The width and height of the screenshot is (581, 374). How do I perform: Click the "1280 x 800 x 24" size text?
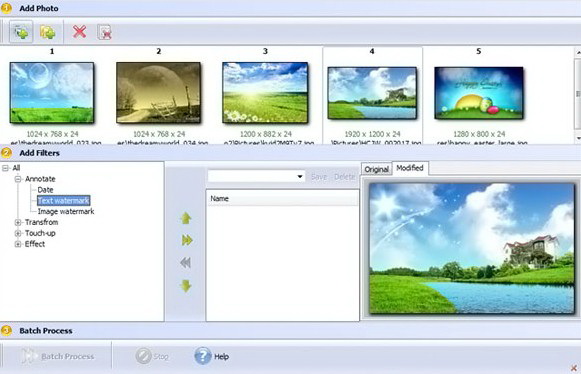click(479, 134)
